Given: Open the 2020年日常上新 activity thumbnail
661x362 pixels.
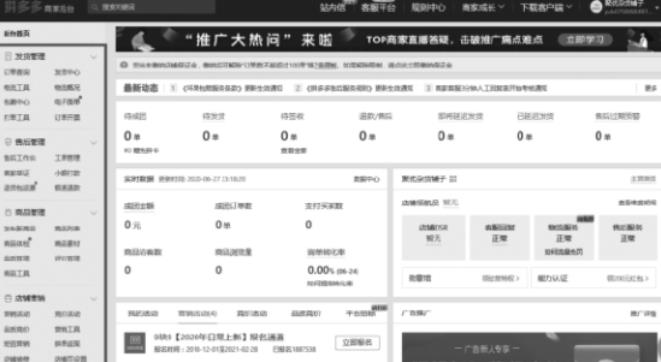Looking at the screenshot, I should point(135,343).
